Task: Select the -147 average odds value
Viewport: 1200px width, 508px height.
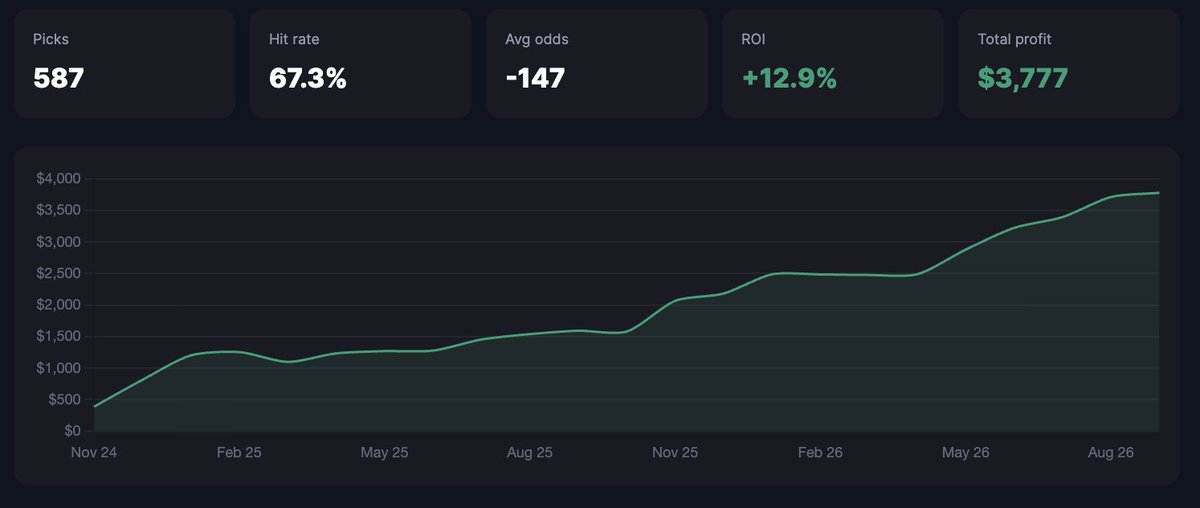Action: [535, 78]
